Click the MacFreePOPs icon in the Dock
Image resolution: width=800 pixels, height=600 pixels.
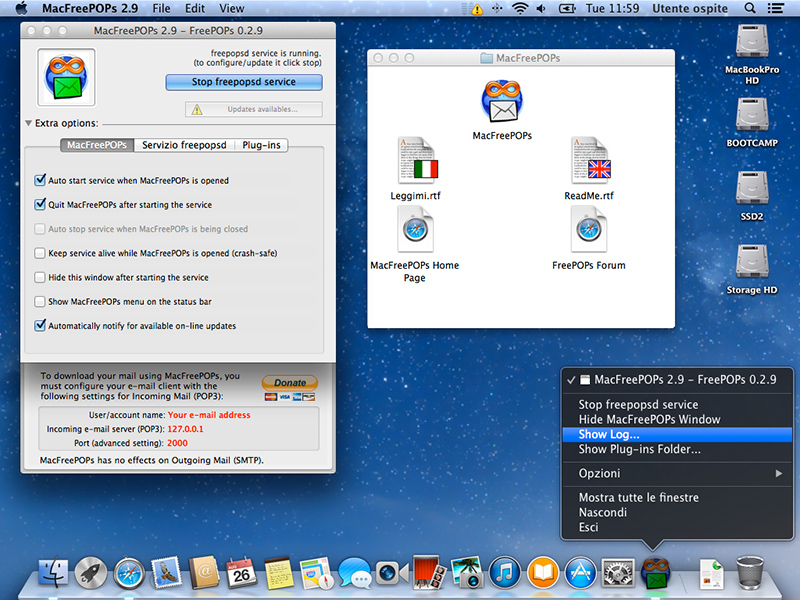click(x=656, y=573)
